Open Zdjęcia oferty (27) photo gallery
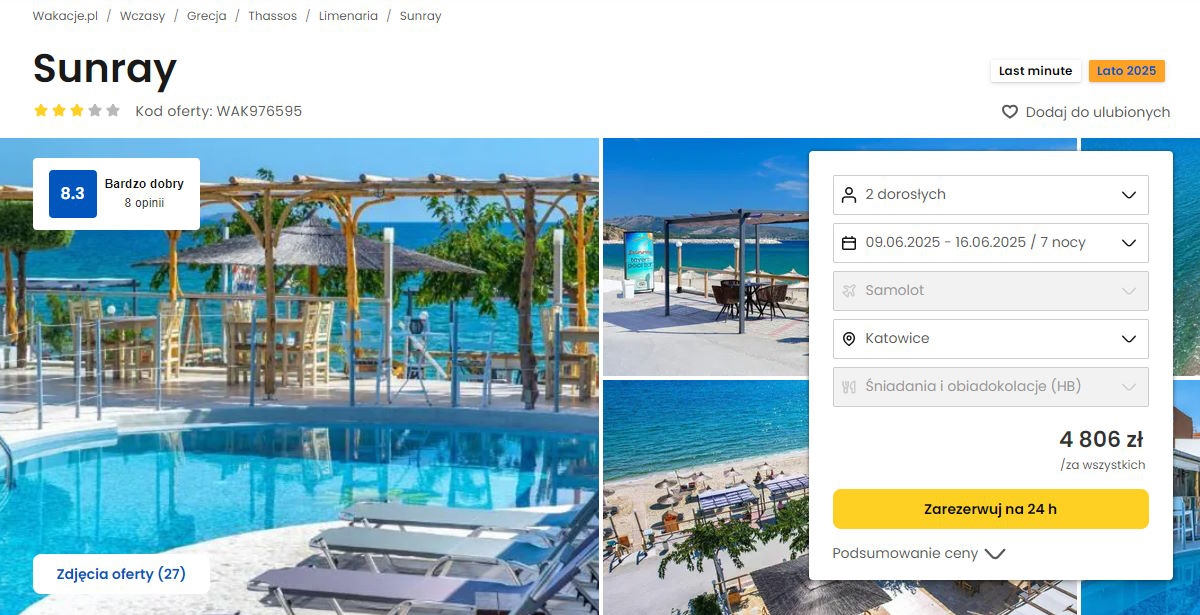Image resolution: width=1200 pixels, height=615 pixels. [x=121, y=574]
